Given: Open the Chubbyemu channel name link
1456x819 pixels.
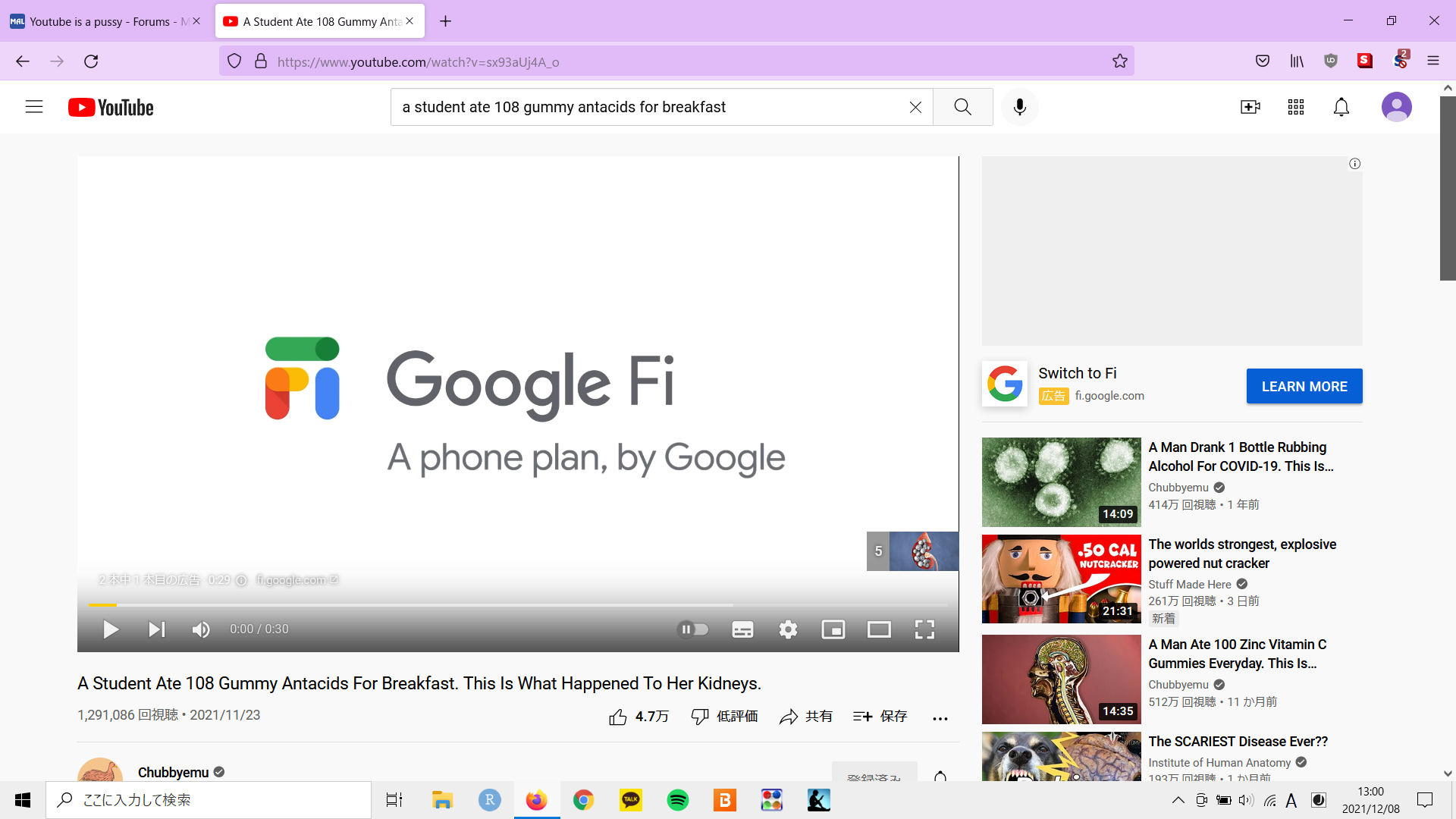Looking at the screenshot, I should [x=173, y=772].
